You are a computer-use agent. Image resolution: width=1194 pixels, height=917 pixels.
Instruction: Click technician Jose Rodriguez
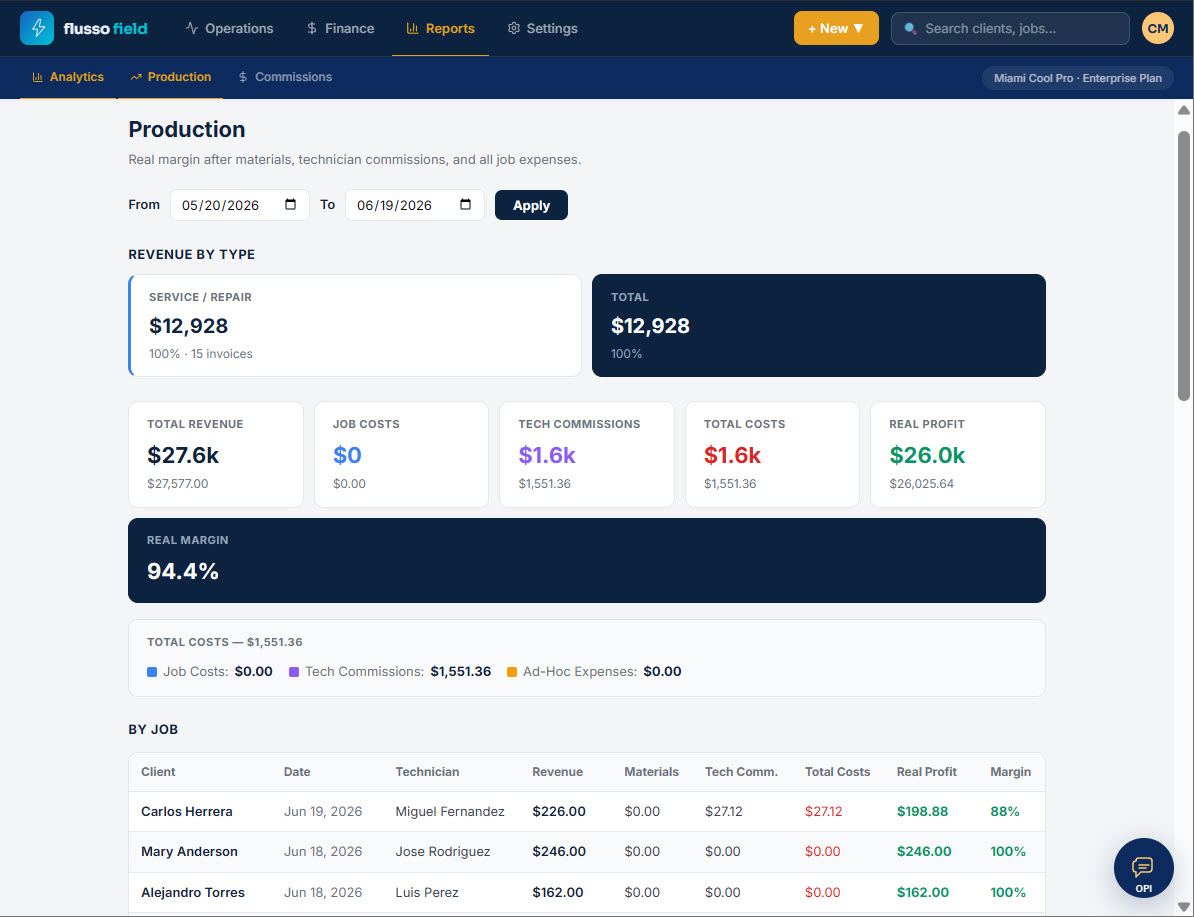pos(442,852)
